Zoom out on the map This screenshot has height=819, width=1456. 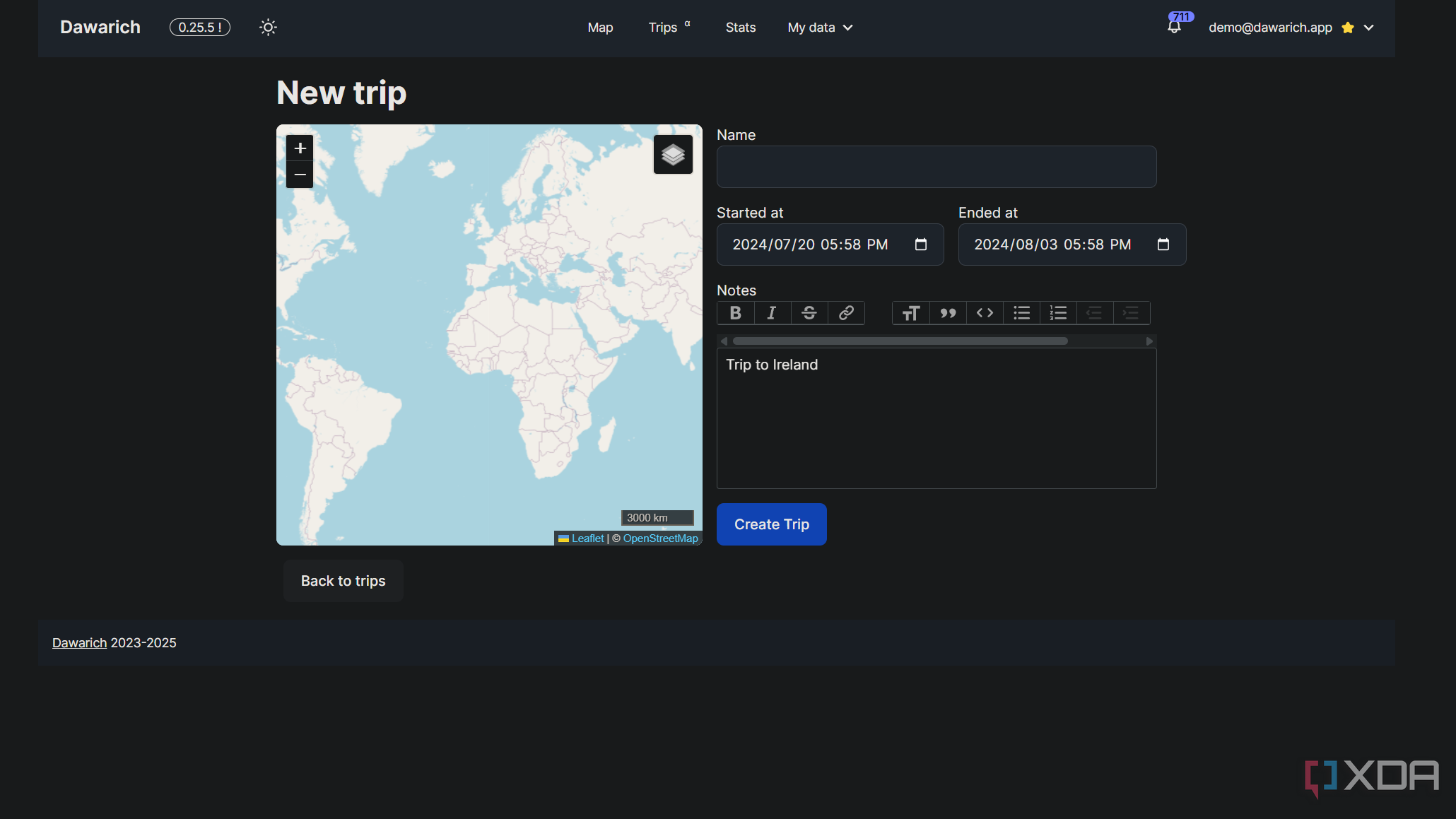tap(300, 175)
